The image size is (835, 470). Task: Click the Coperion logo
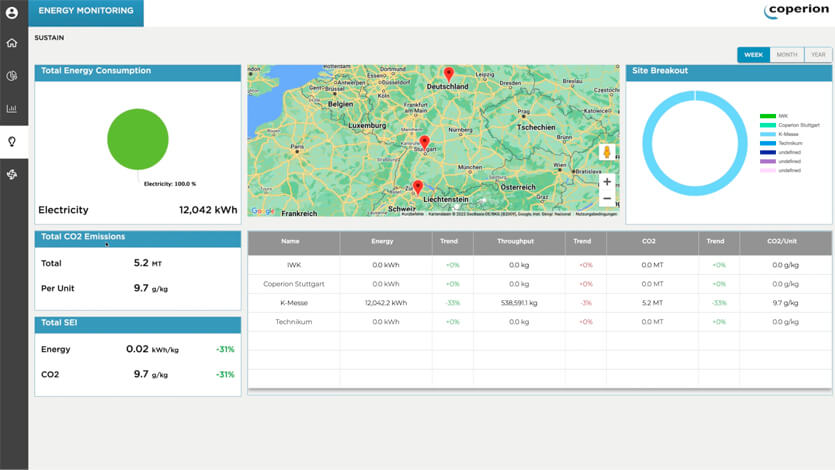795,11
